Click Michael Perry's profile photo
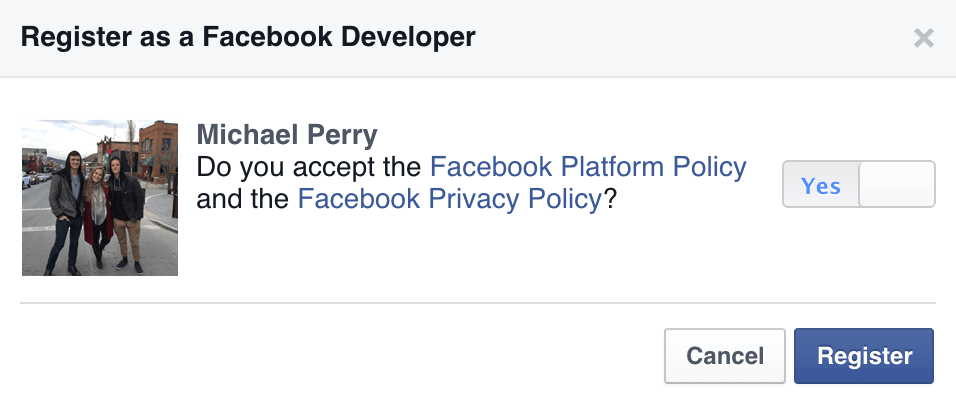 click(100, 197)
